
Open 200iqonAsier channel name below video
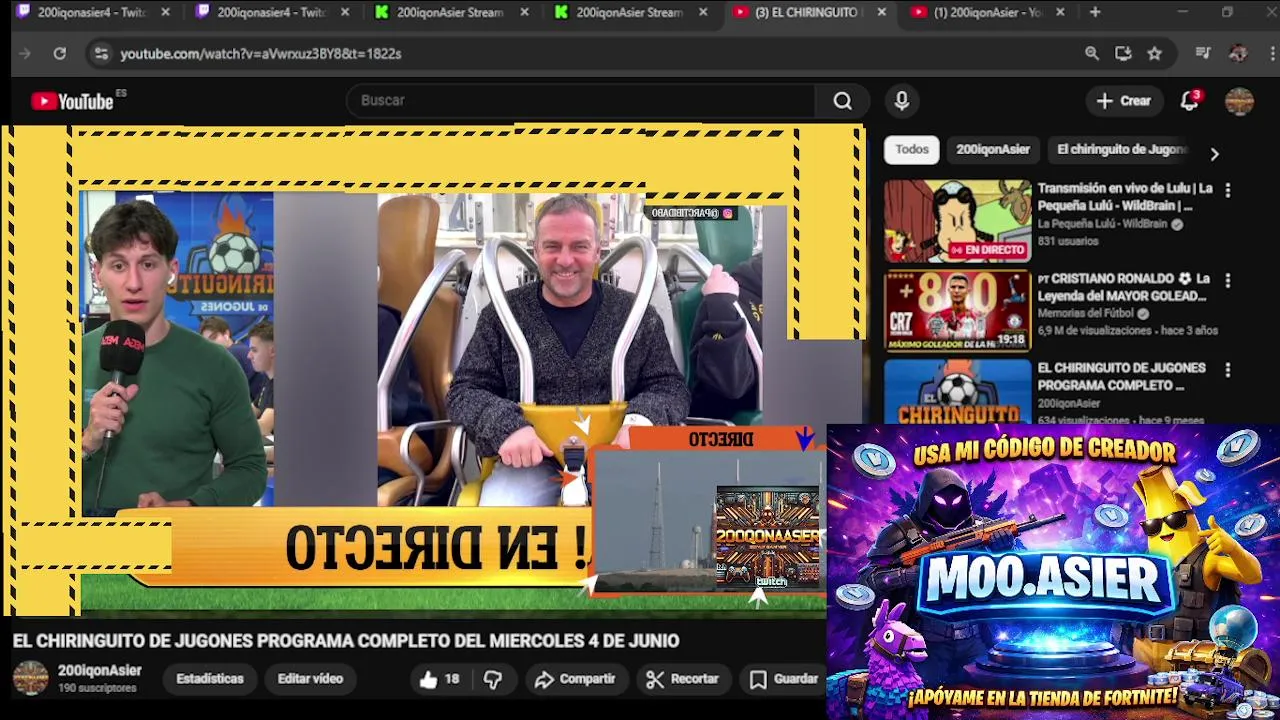99,671
